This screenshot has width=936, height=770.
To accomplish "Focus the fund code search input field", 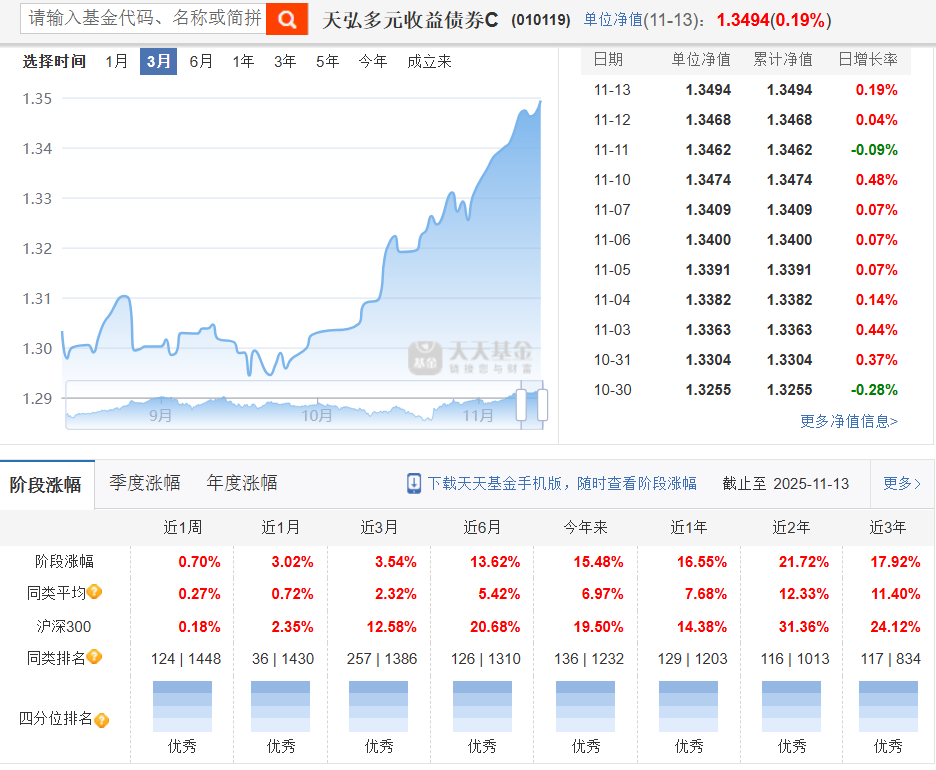I will tap(143, 19).
